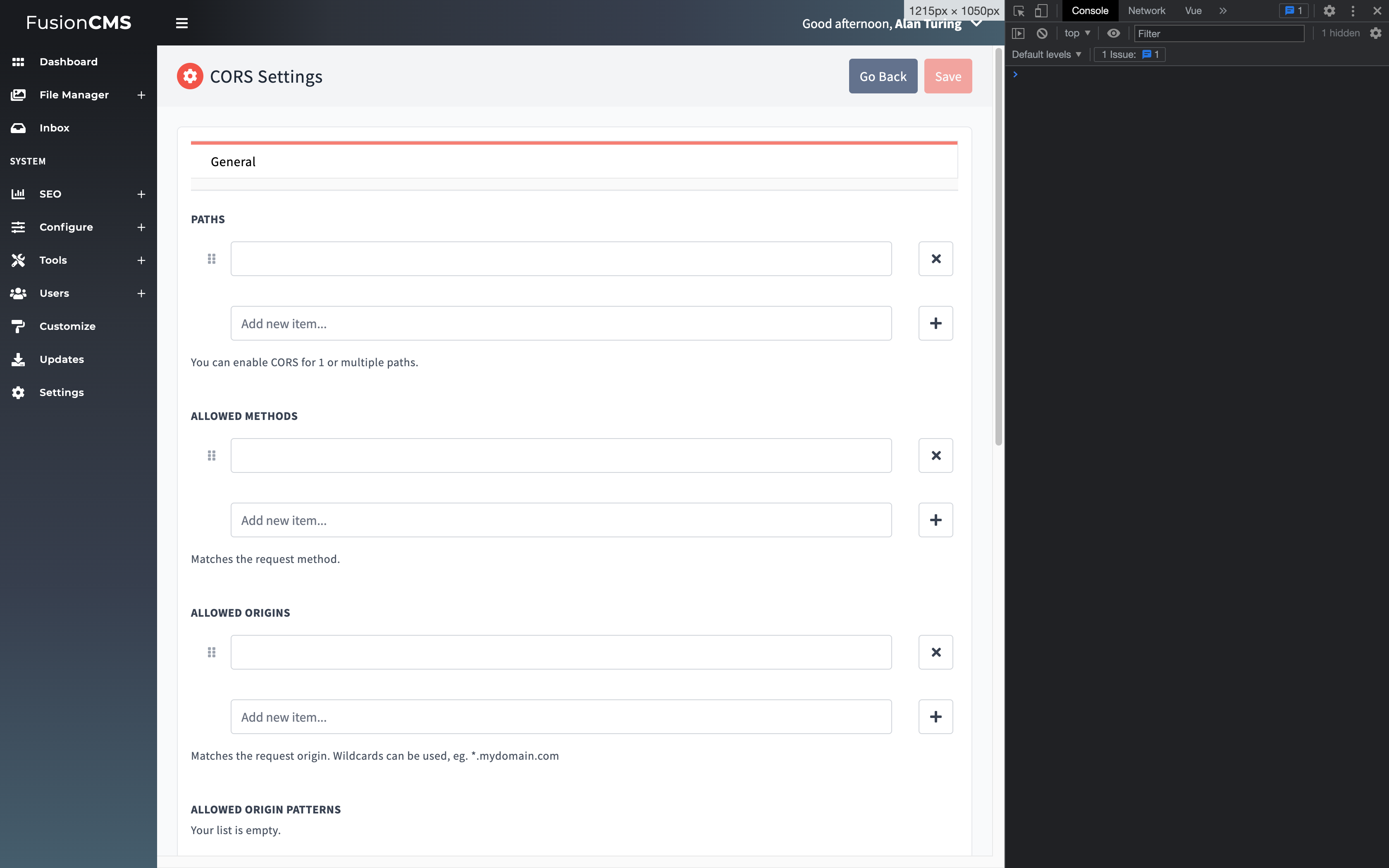This screenshot has height=868, width=1389.
Task: Open DevTools inspect element picker
Action: [1019, 10]
